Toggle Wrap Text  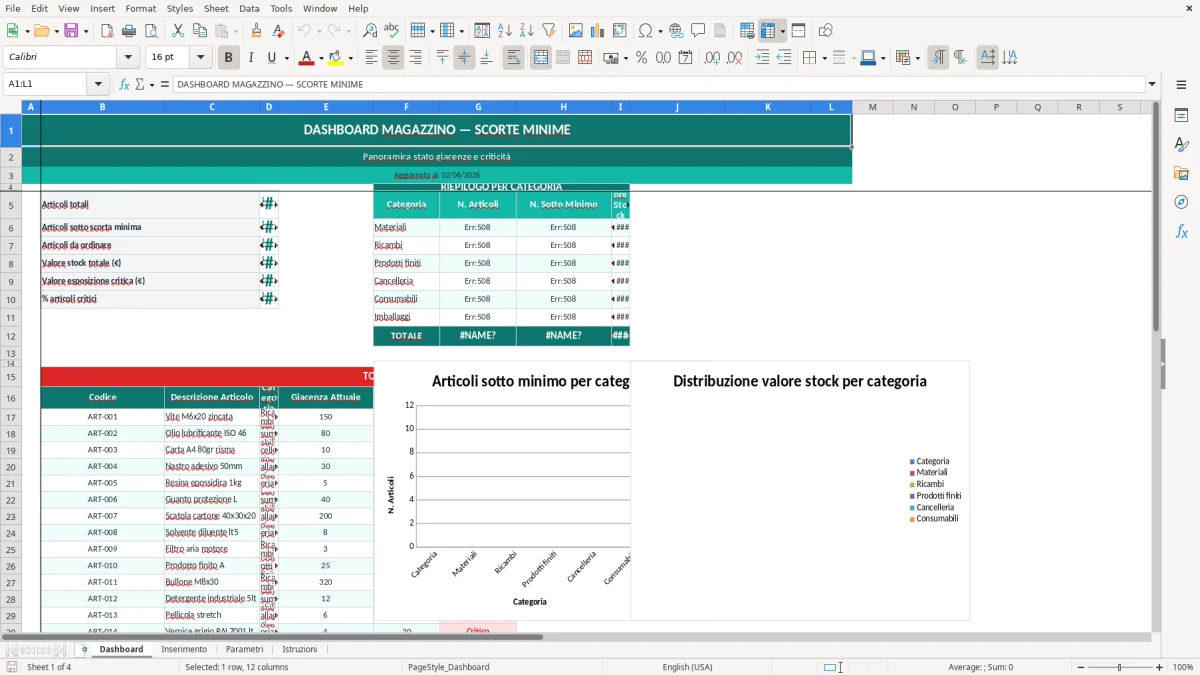point(514,58)
